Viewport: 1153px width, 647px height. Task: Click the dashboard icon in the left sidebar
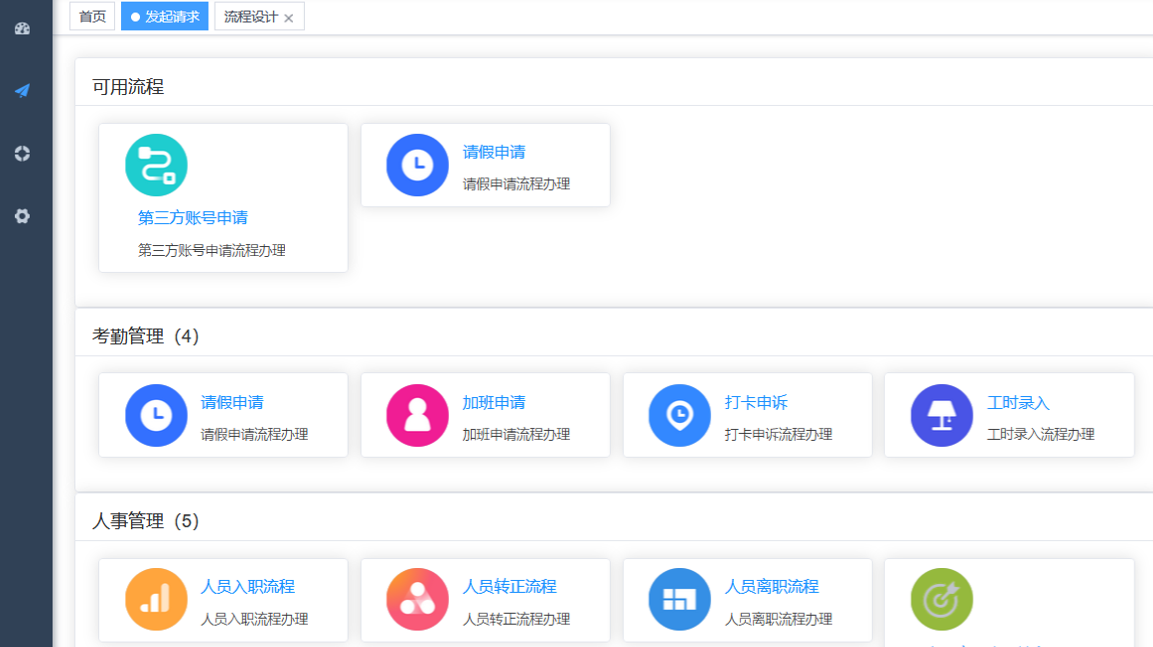point(22,28)
